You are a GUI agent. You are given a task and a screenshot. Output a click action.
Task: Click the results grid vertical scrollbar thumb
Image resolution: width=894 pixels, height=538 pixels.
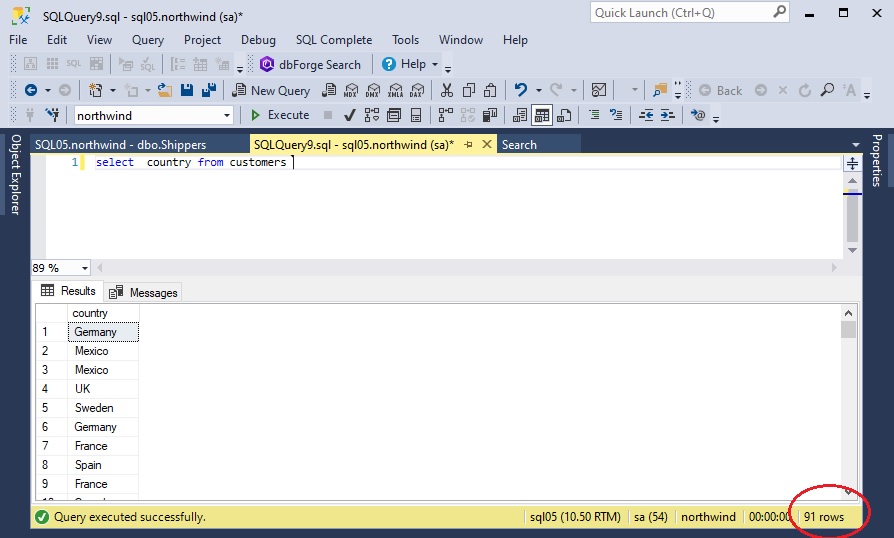pyautogui.click(x=848, y=329)
